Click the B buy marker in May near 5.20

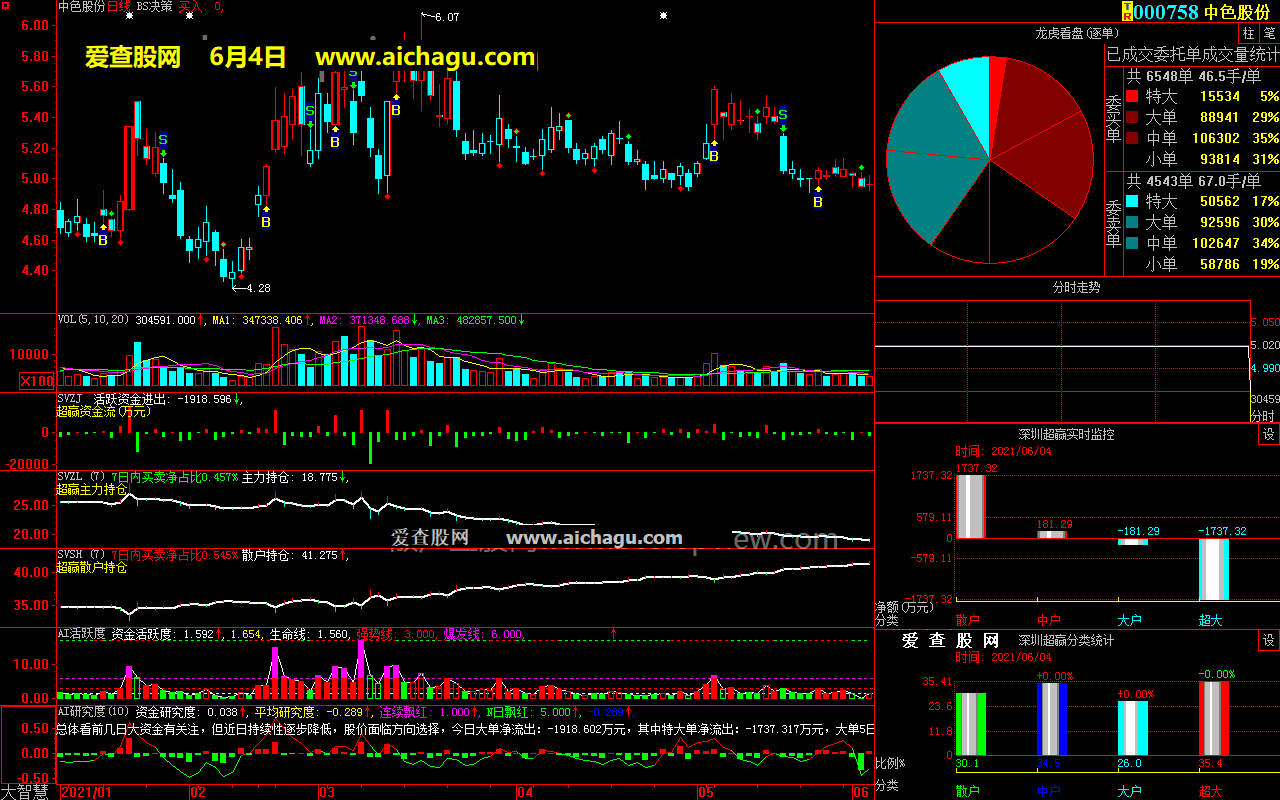714,156
